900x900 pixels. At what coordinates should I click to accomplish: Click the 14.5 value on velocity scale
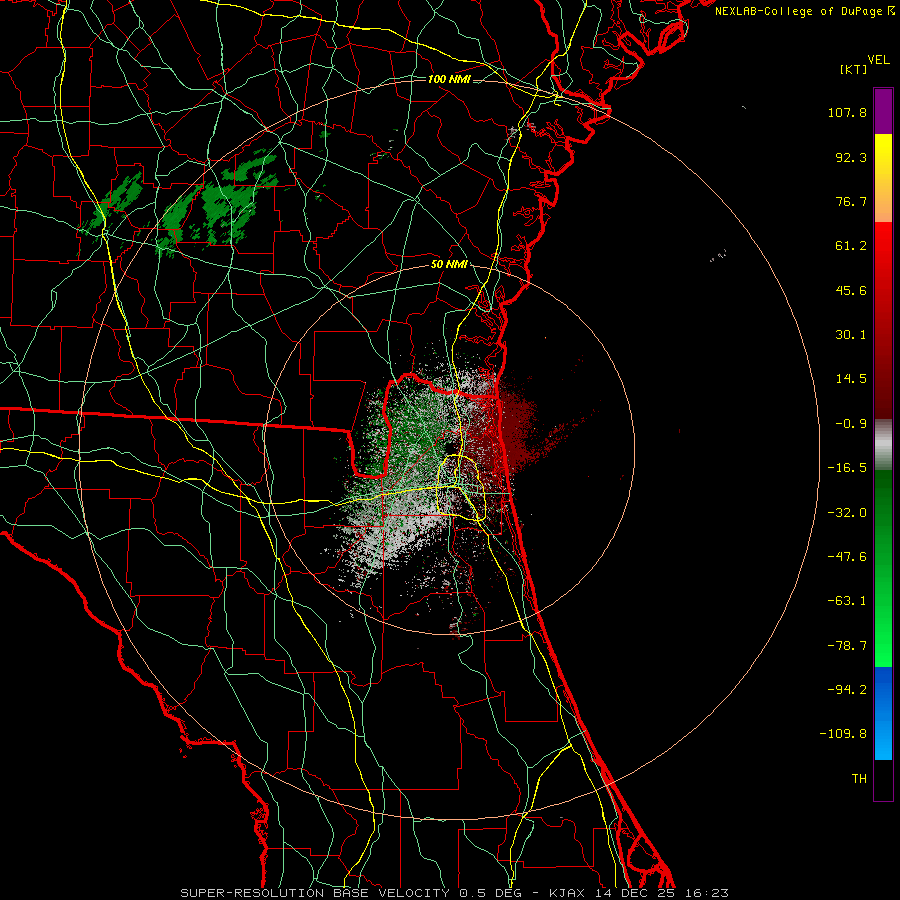[x=851, y=379]
